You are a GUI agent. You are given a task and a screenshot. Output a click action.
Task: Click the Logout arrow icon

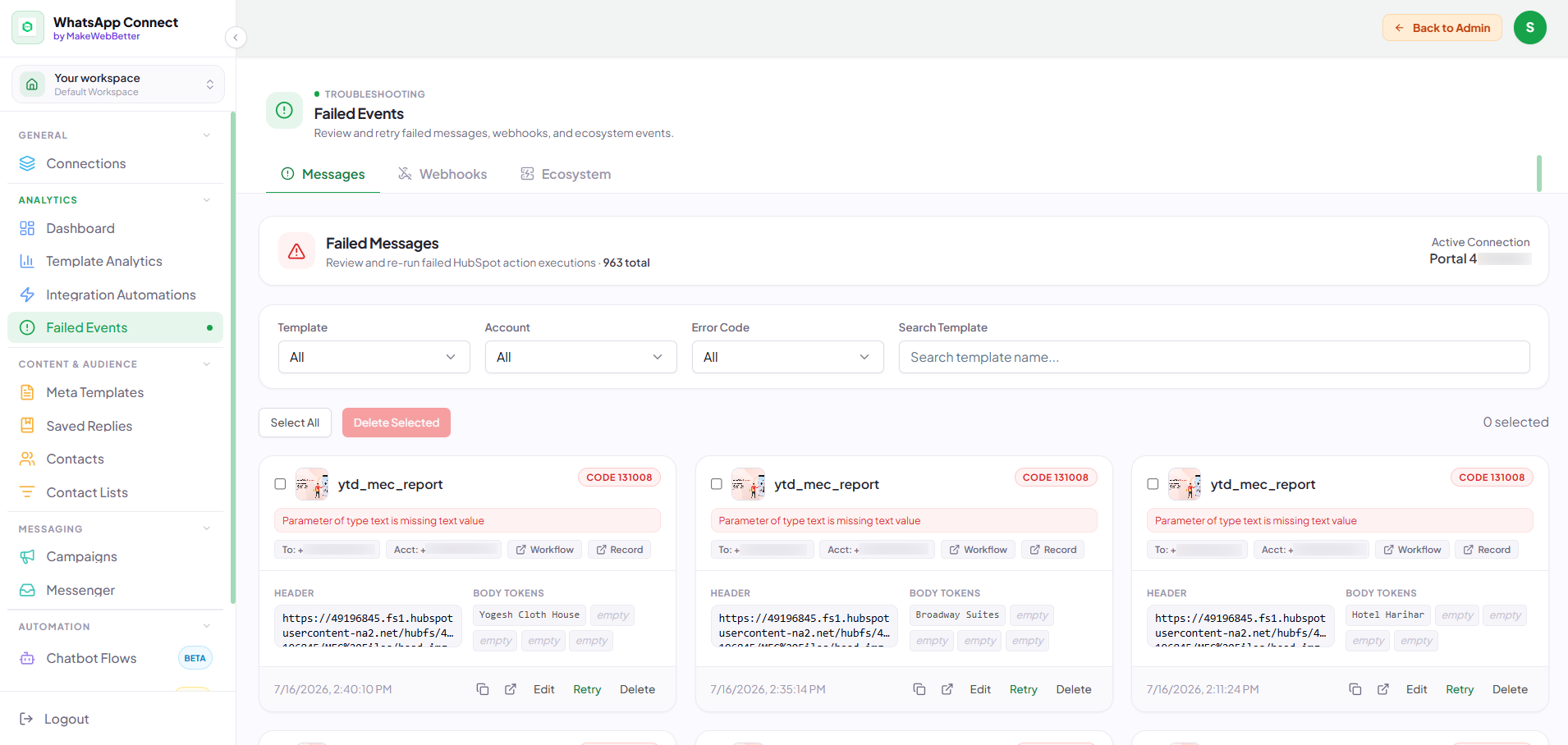pos(26,719)
